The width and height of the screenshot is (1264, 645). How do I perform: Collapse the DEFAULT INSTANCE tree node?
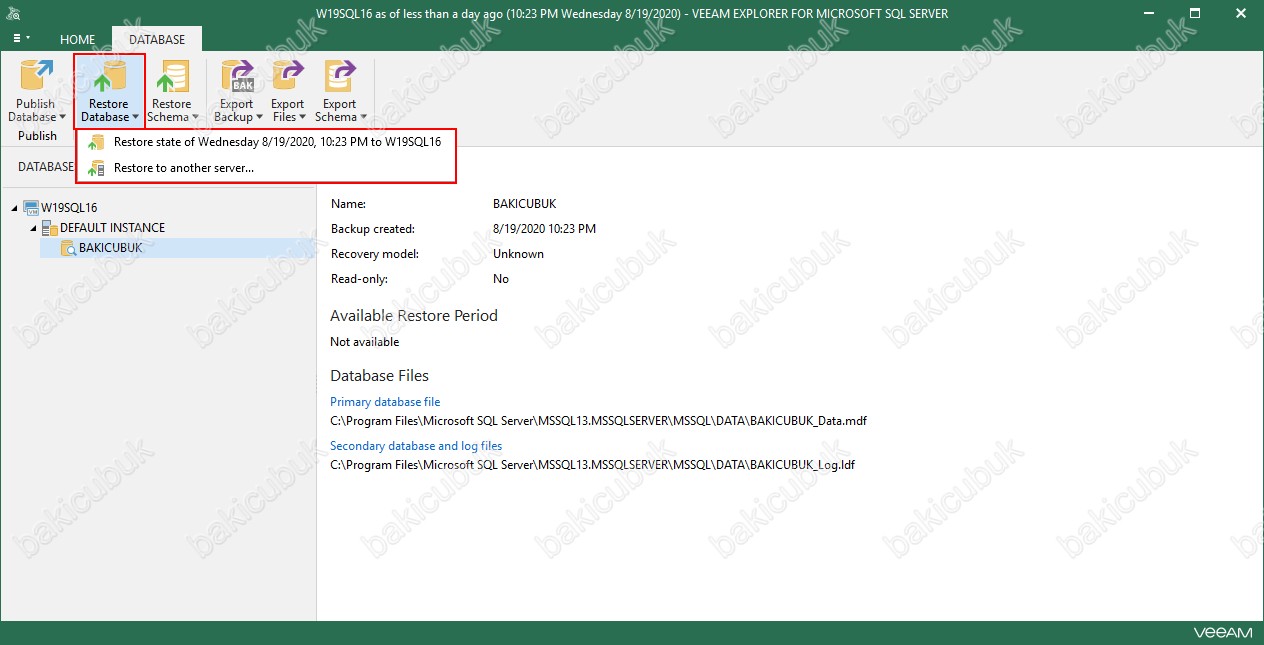(x=33, y=228)
